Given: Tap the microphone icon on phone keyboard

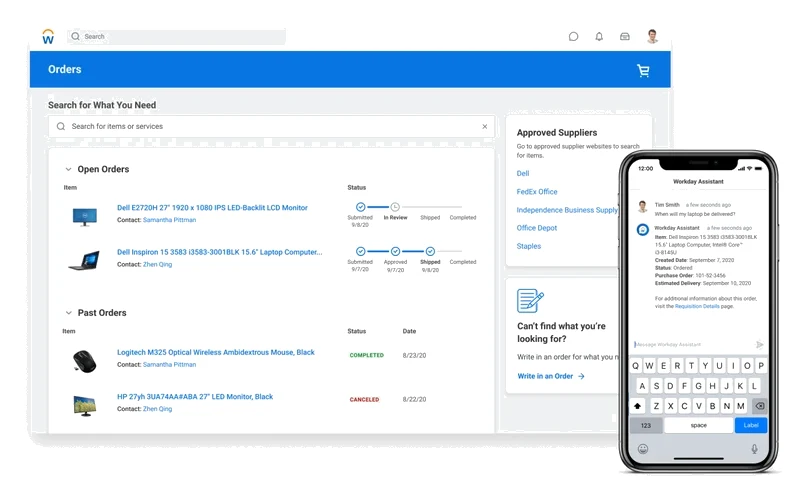Looking at the screenshot, I should [754, 449].
